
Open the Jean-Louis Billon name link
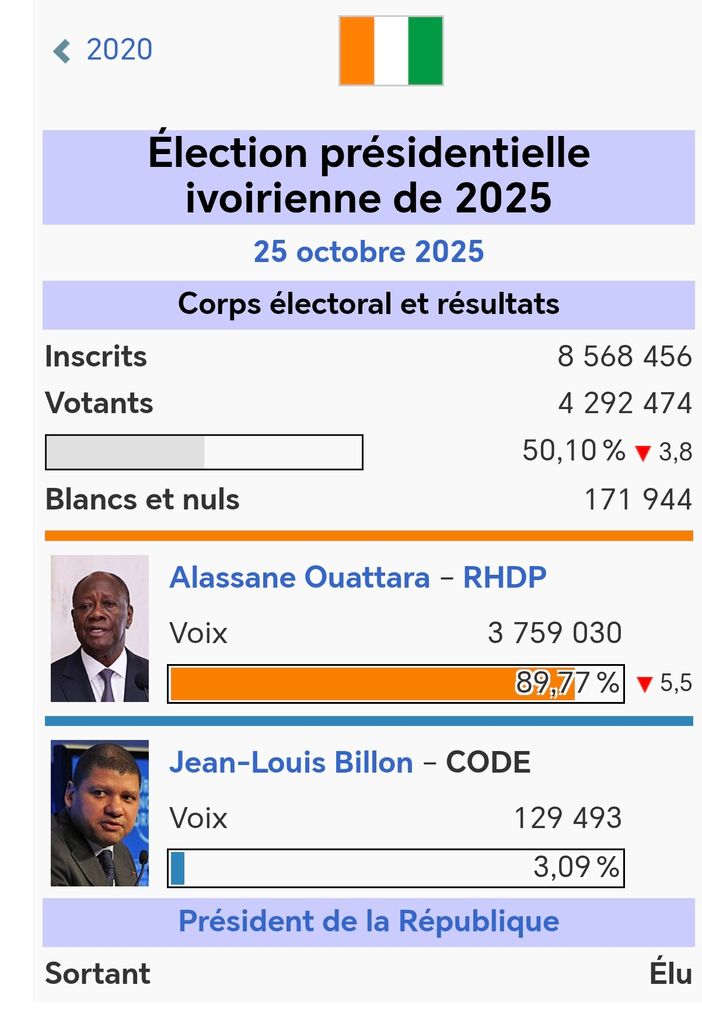click(x=291, y=763)
